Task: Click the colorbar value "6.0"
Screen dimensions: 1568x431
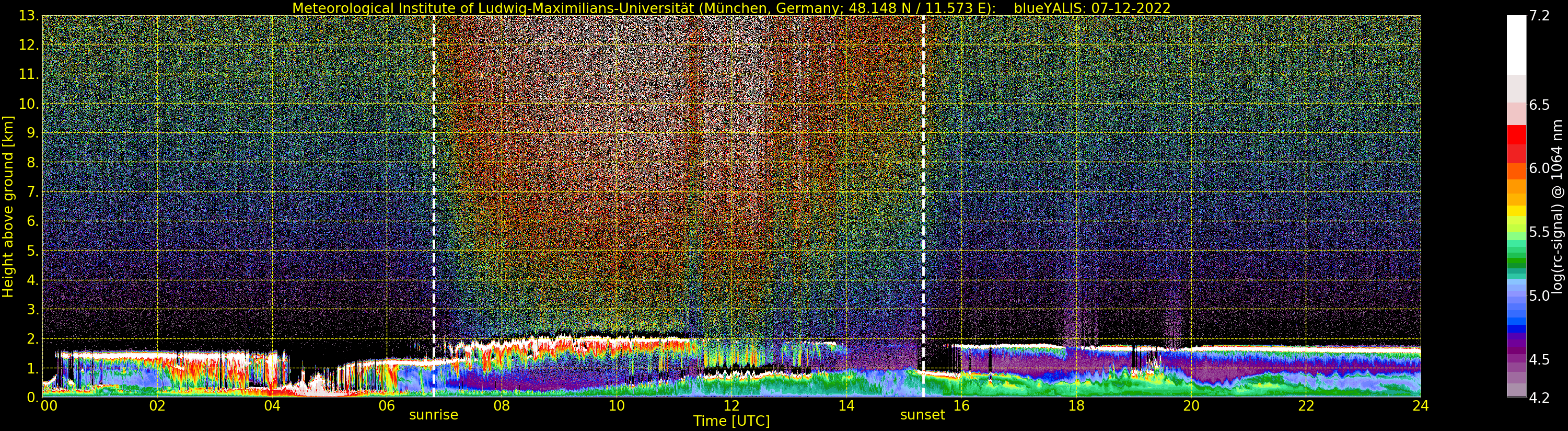Action: 1539,168
